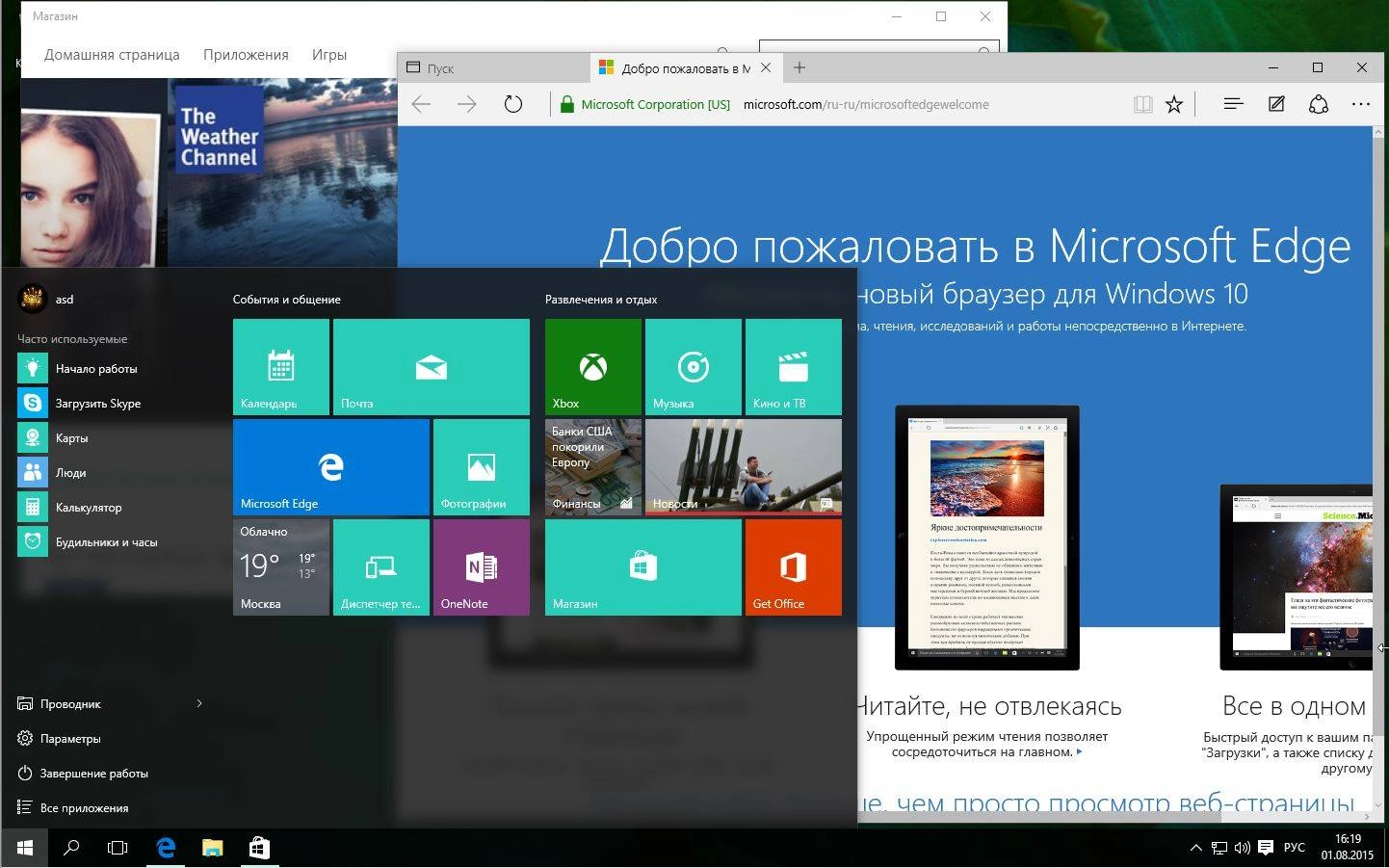Click the asd user account
This screenshot has height=868, width=1389.
point(46,299)
